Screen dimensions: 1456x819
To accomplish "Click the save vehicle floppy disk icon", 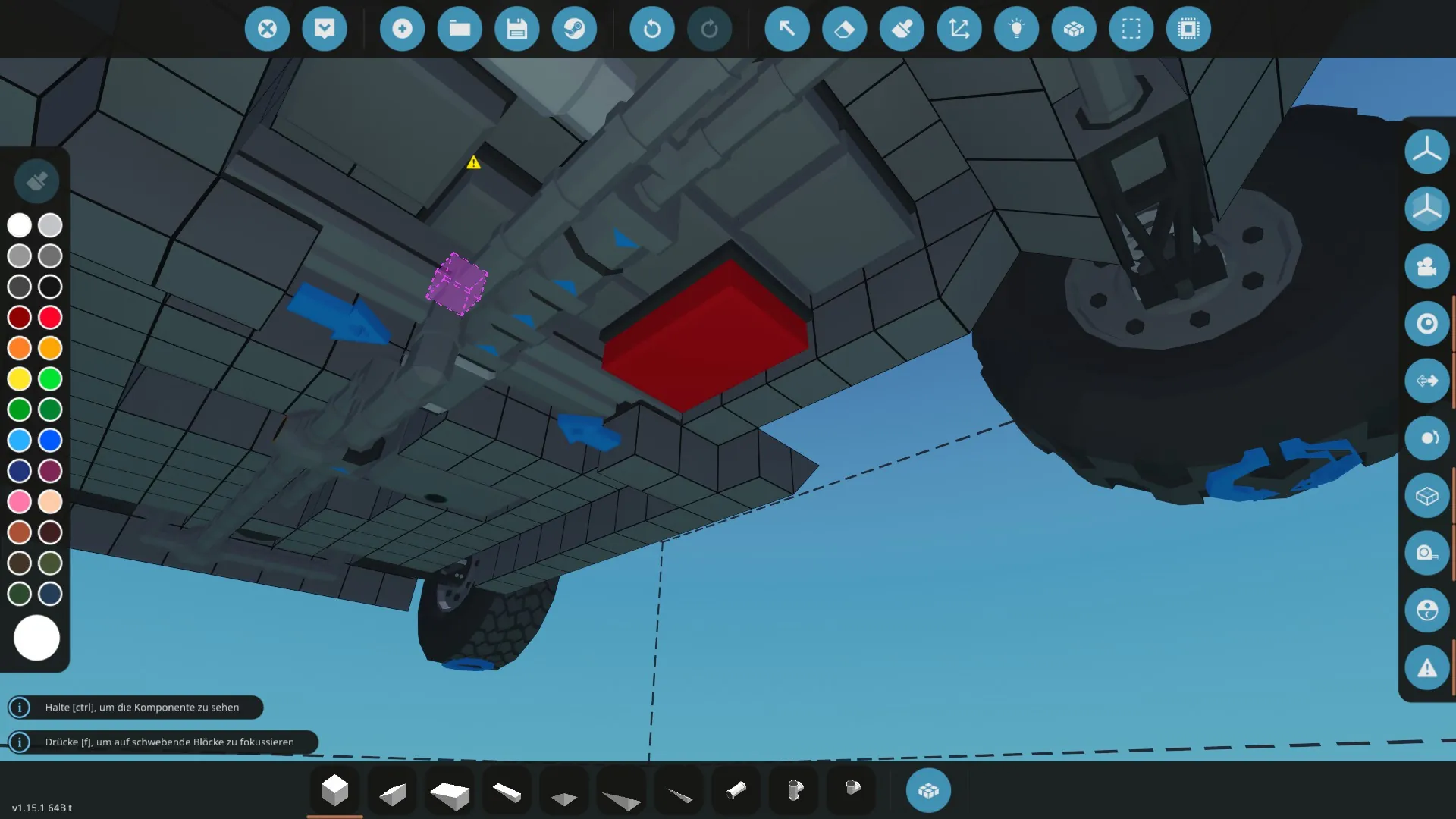I will coord(516,29).
